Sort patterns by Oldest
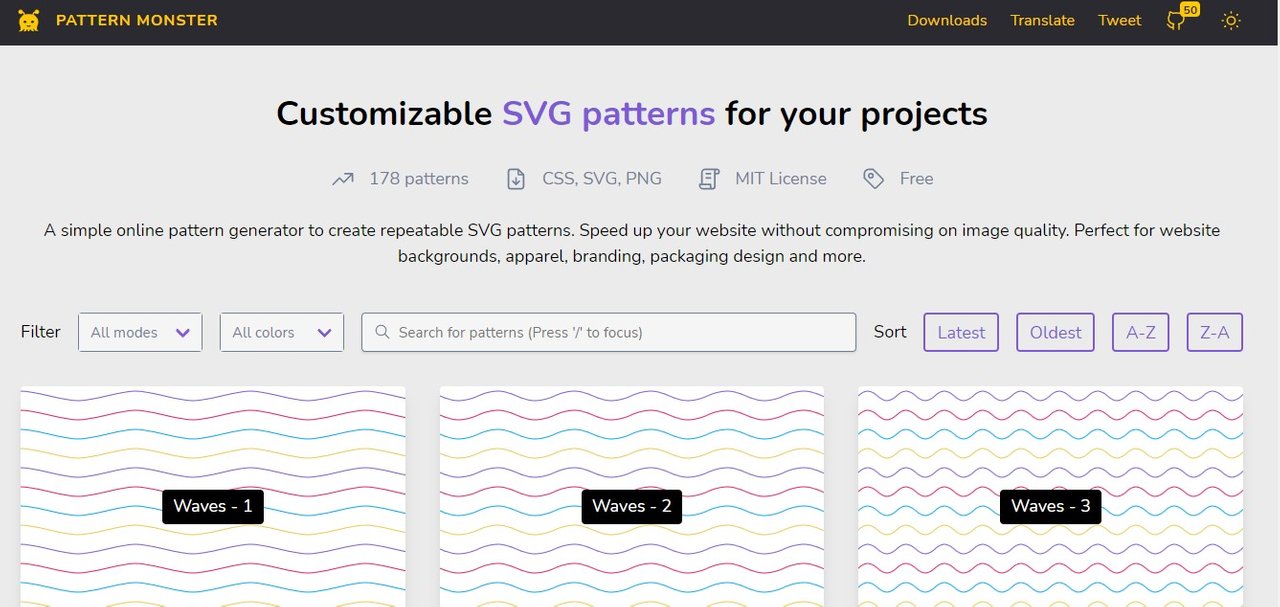 (1056, 332)
